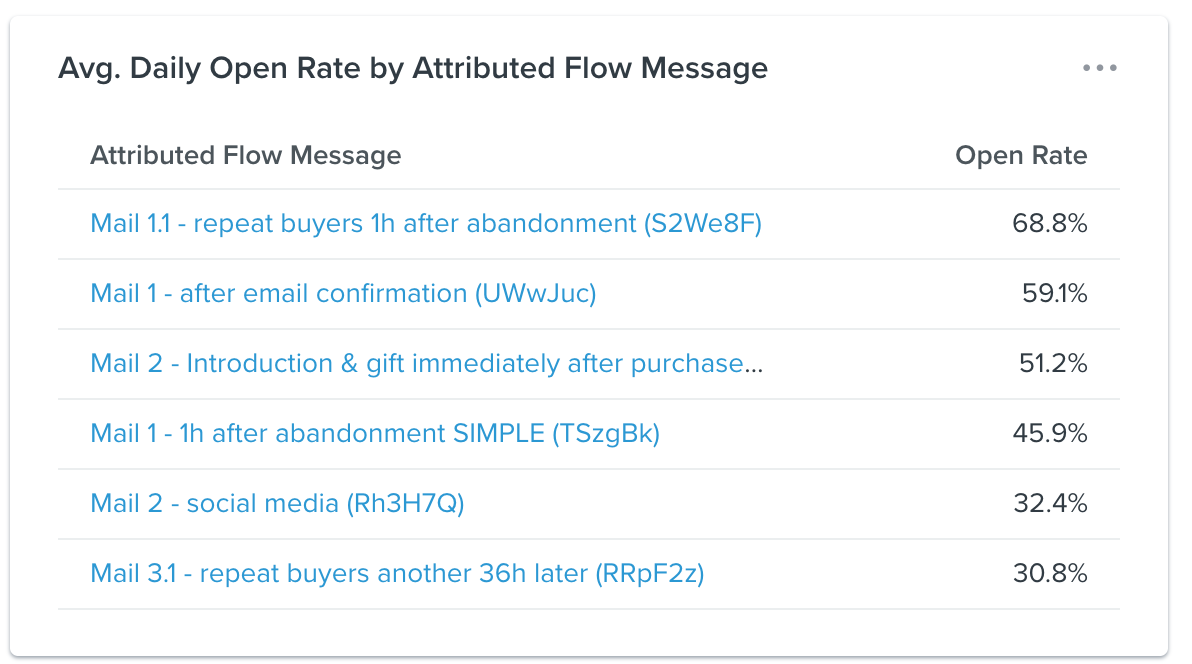
Task: Click the (RRpF2z) message ID text
Action: click(x=649, y=573)
